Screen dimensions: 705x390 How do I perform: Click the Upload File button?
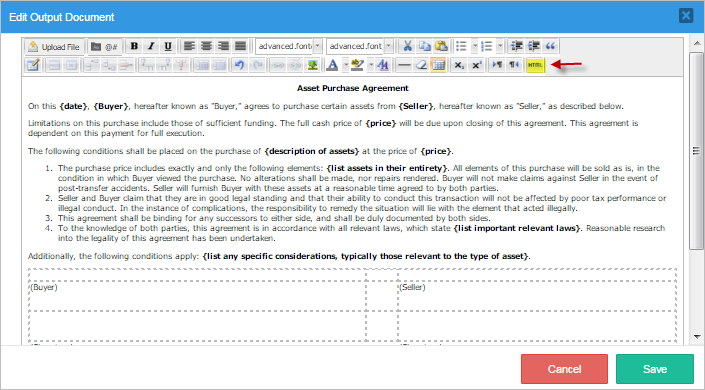click(53, 46)
